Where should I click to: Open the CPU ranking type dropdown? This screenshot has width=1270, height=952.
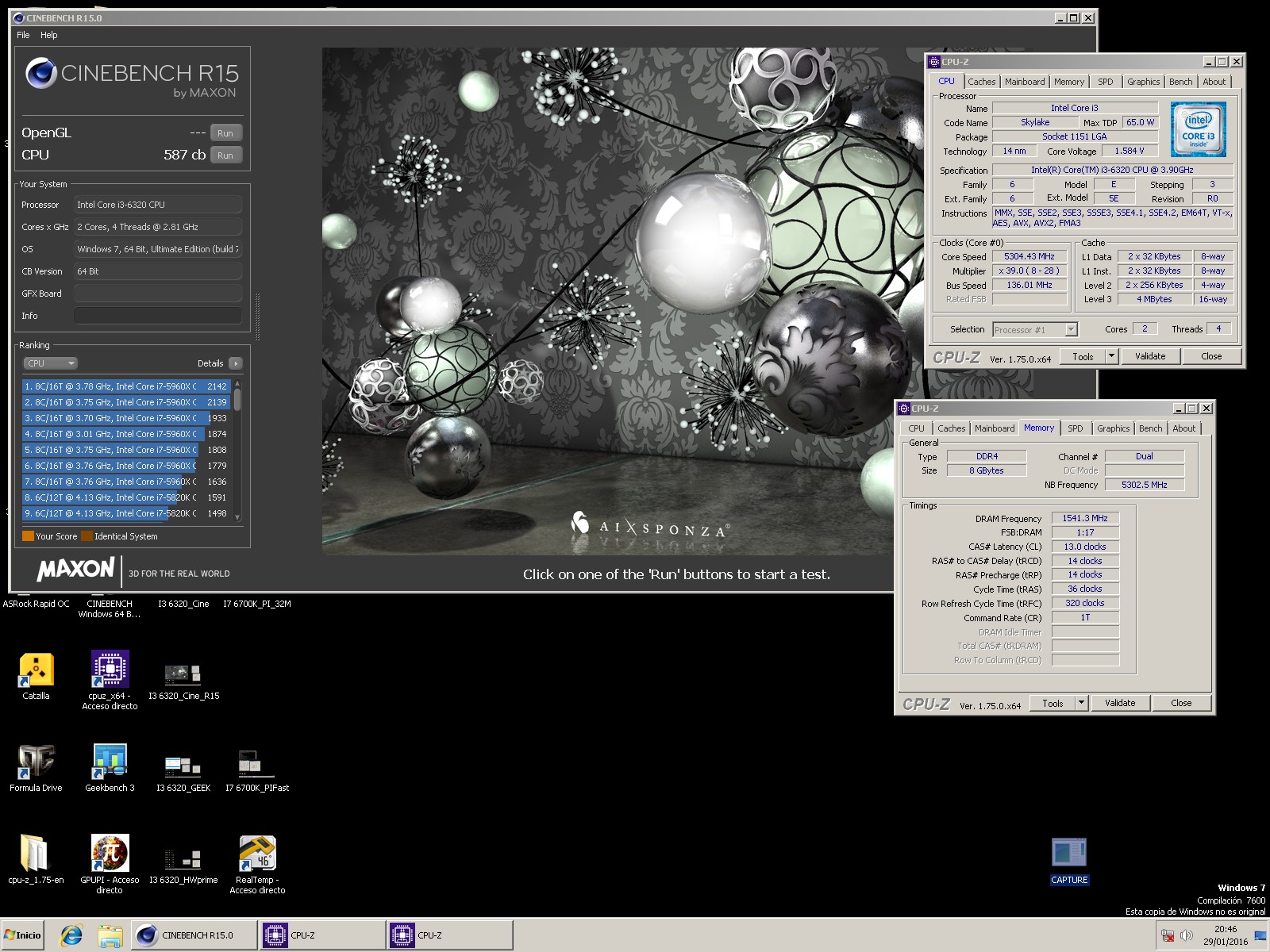point(50,363)
